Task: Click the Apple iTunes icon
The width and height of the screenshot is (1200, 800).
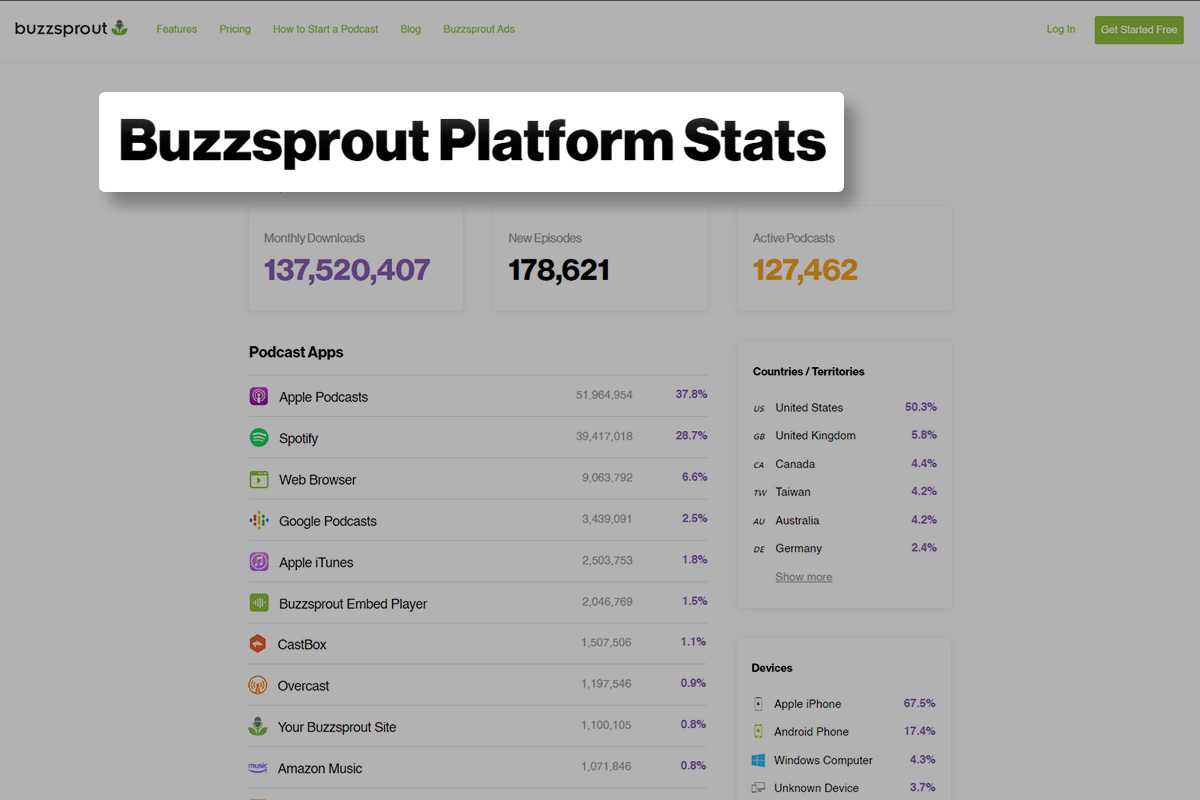Action: [x=258, y=562]
